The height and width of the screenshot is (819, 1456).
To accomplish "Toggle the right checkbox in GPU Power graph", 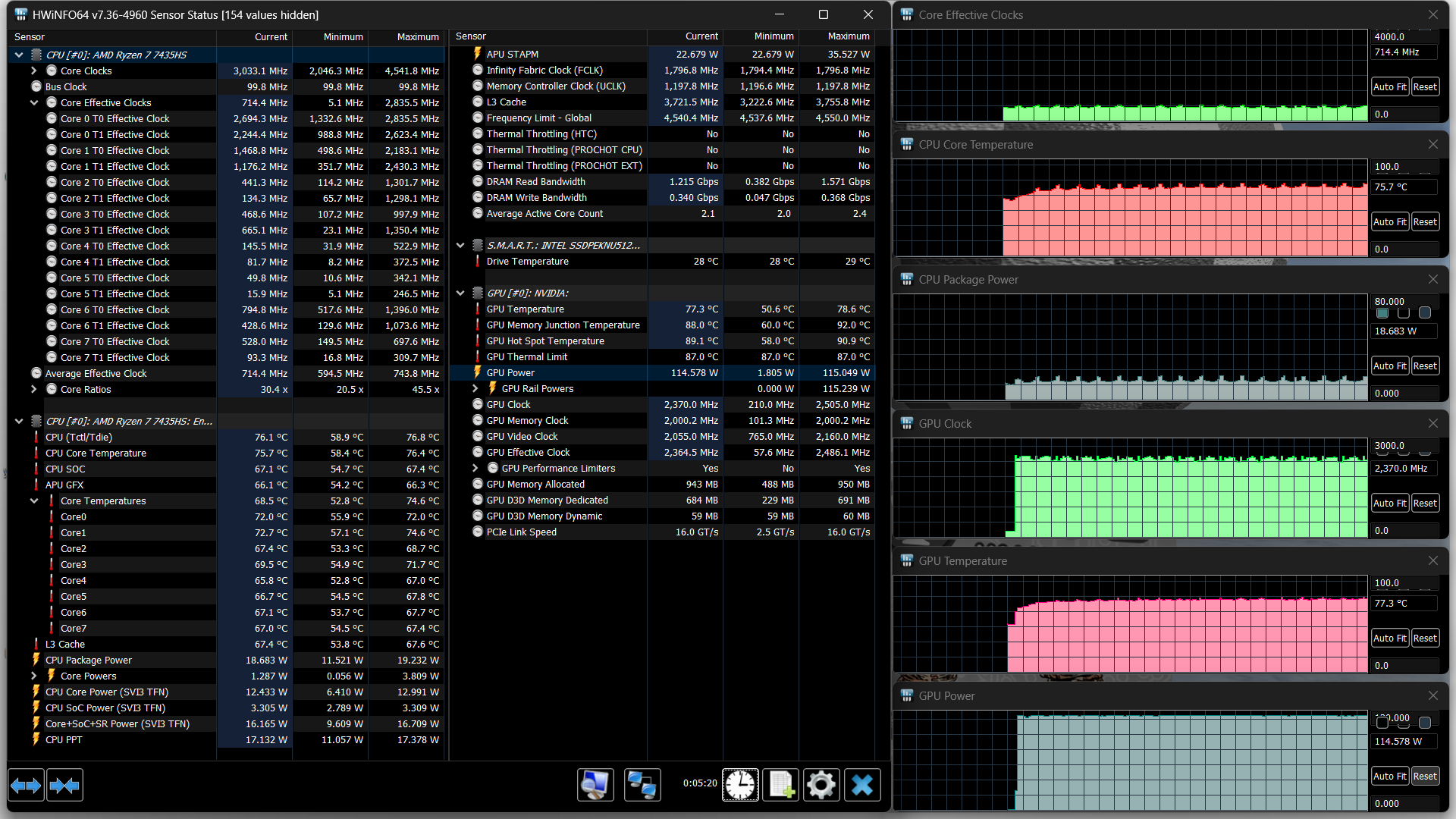I will (x=1425, y=723).
